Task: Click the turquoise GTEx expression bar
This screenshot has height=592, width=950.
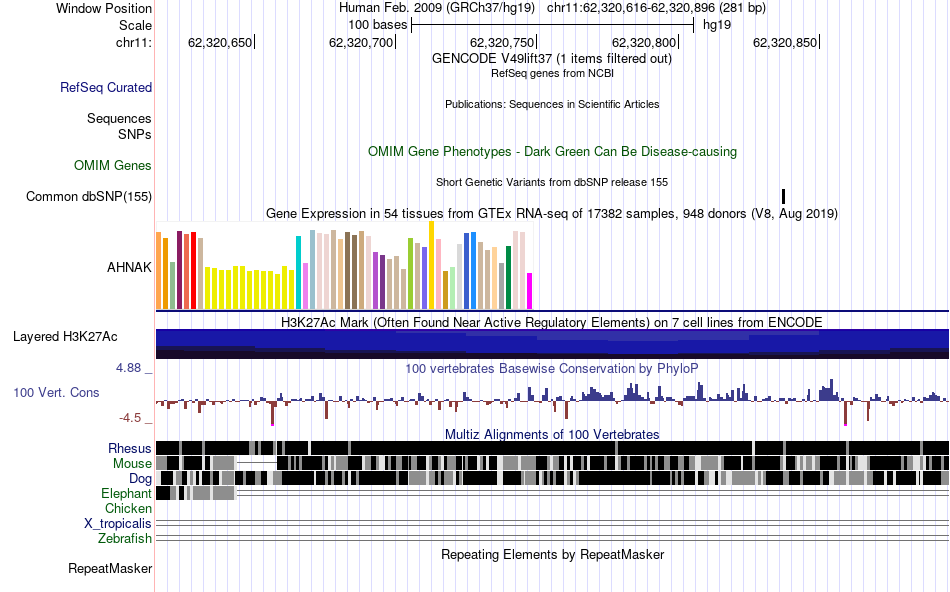Action: click(x=298, y=273)
